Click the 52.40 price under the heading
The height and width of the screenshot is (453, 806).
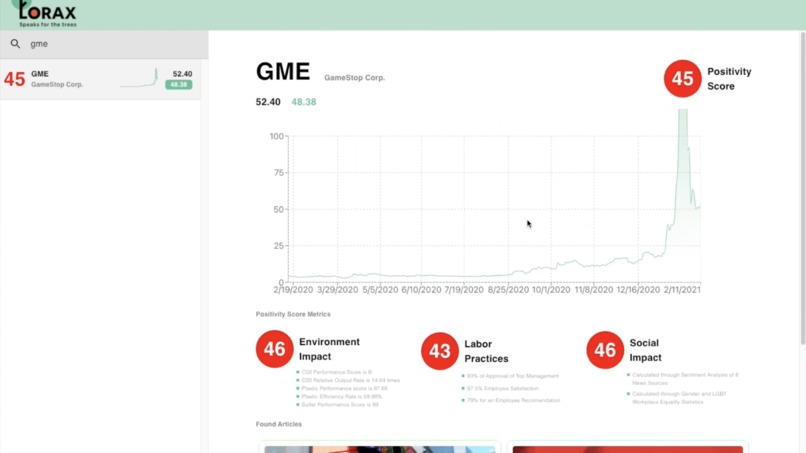pyautogui.click(x=268, y=102)
